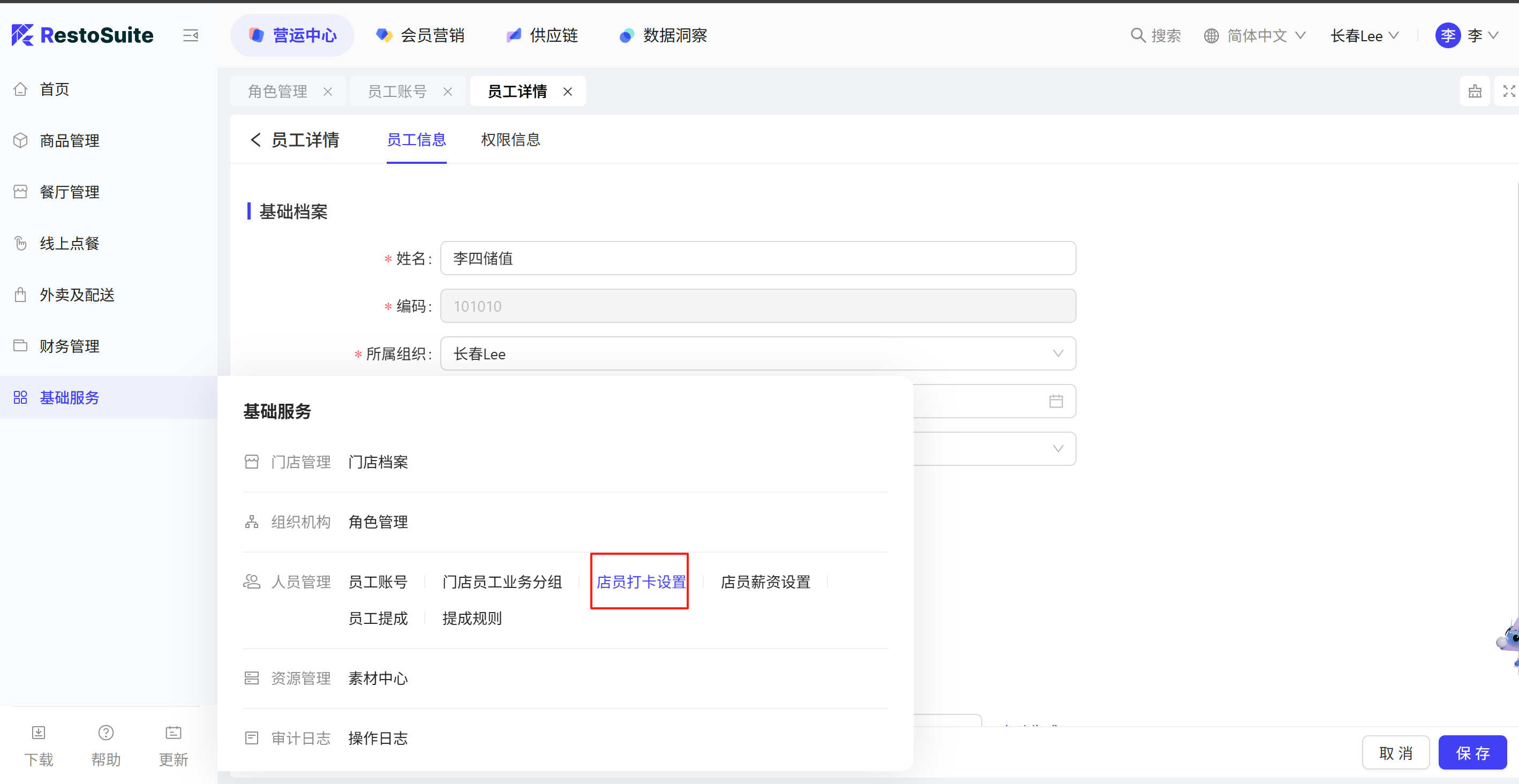
Task: Click the 餐厅管理 store icon
Action: (21, 192)
